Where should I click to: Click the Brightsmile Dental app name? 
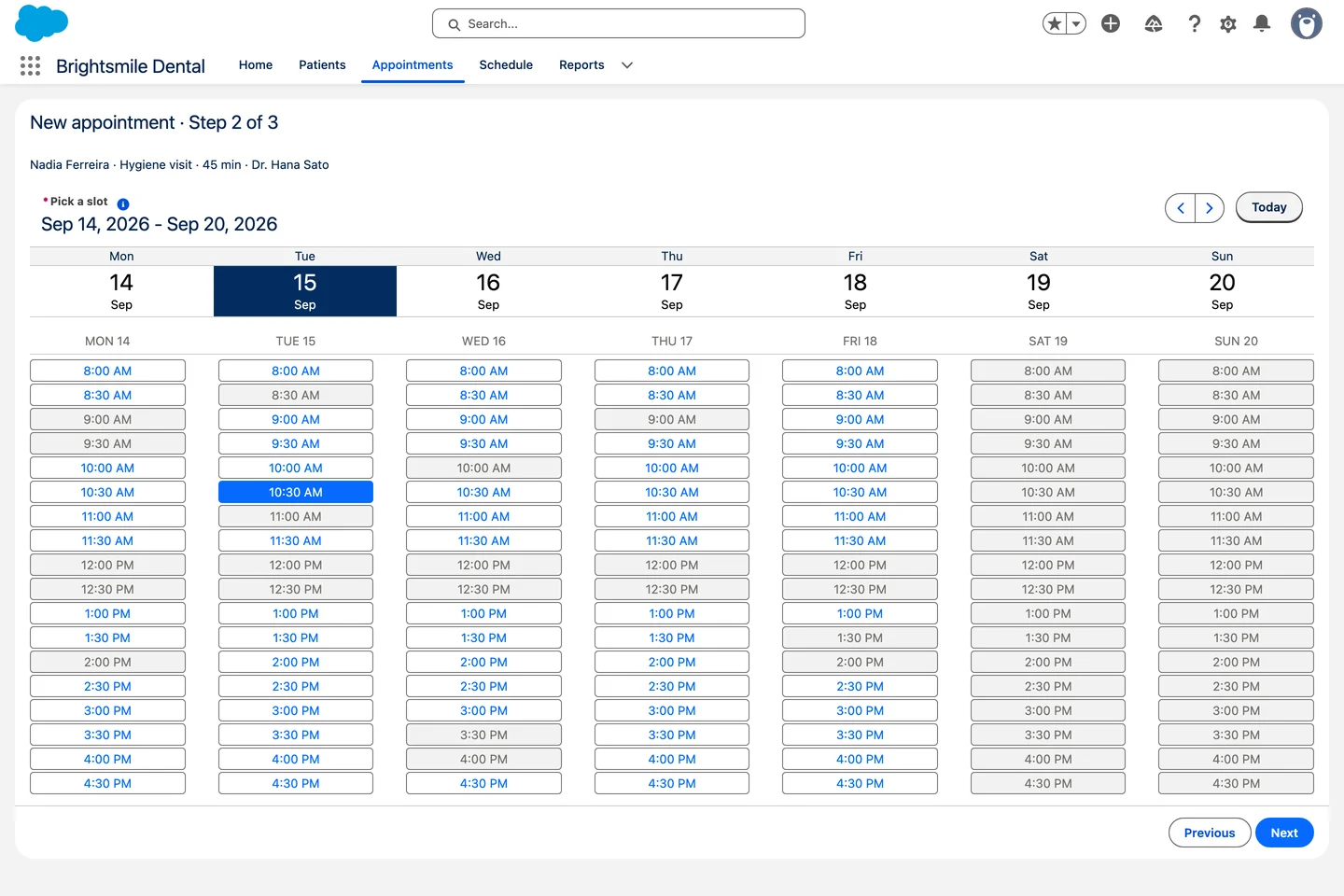click(x=131, y=66)
